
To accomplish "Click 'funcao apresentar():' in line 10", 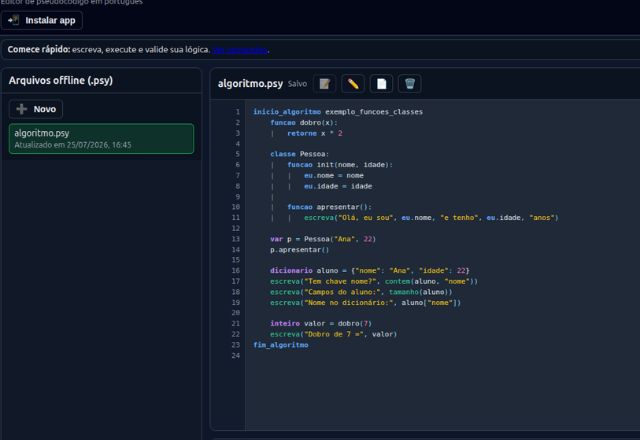I will pyautogui.click(x=329, y=207).
